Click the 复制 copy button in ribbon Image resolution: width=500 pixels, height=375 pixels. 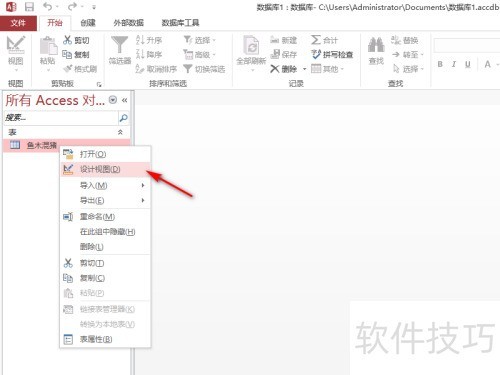click(x=76, y=55)
